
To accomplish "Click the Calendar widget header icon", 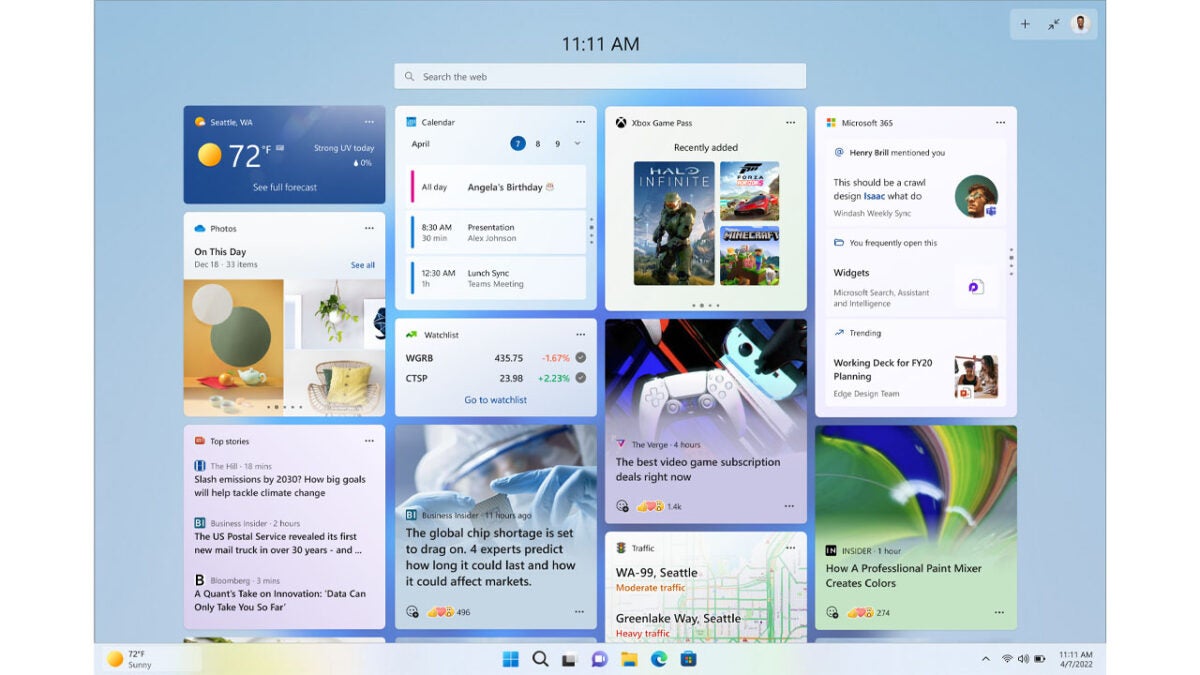I will click(x=411, y=122).
